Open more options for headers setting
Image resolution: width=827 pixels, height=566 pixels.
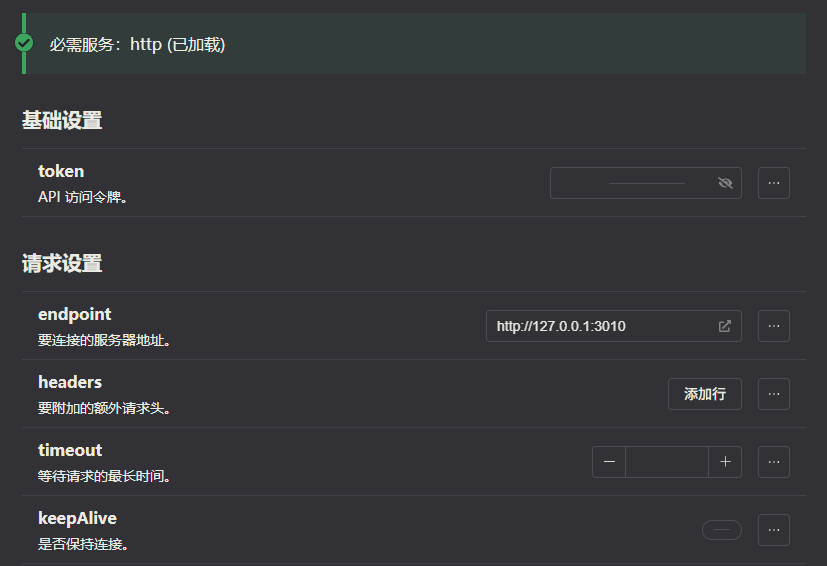[774, 394]
